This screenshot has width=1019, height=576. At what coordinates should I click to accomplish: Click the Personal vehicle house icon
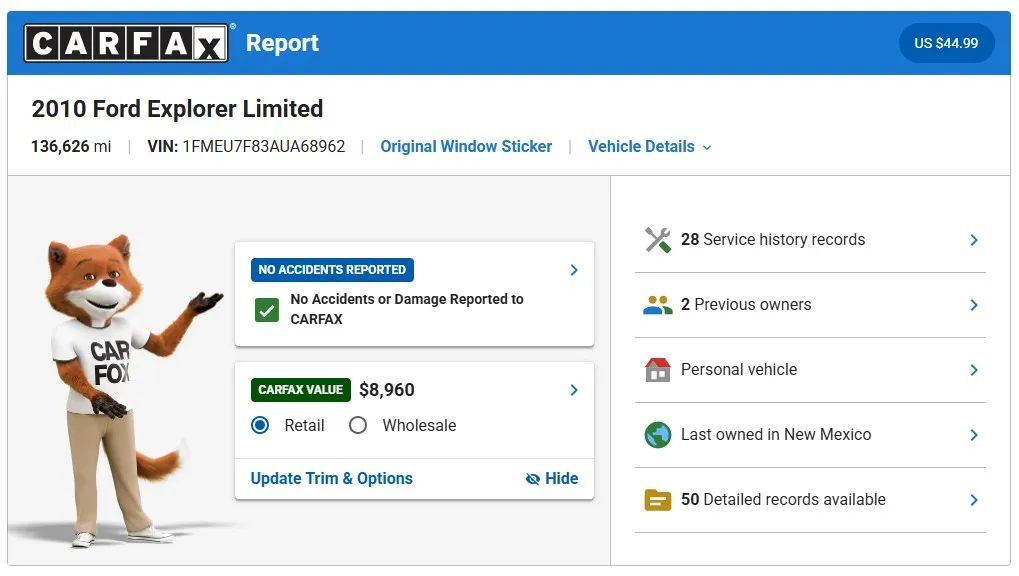(x=657, y=370)
